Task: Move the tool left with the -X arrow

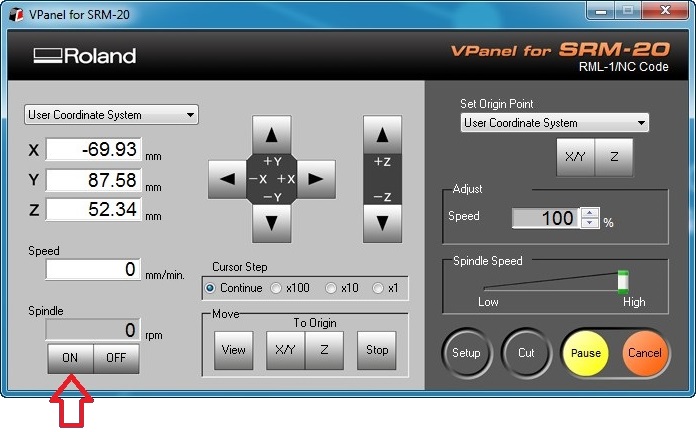Action: [227, 179]
